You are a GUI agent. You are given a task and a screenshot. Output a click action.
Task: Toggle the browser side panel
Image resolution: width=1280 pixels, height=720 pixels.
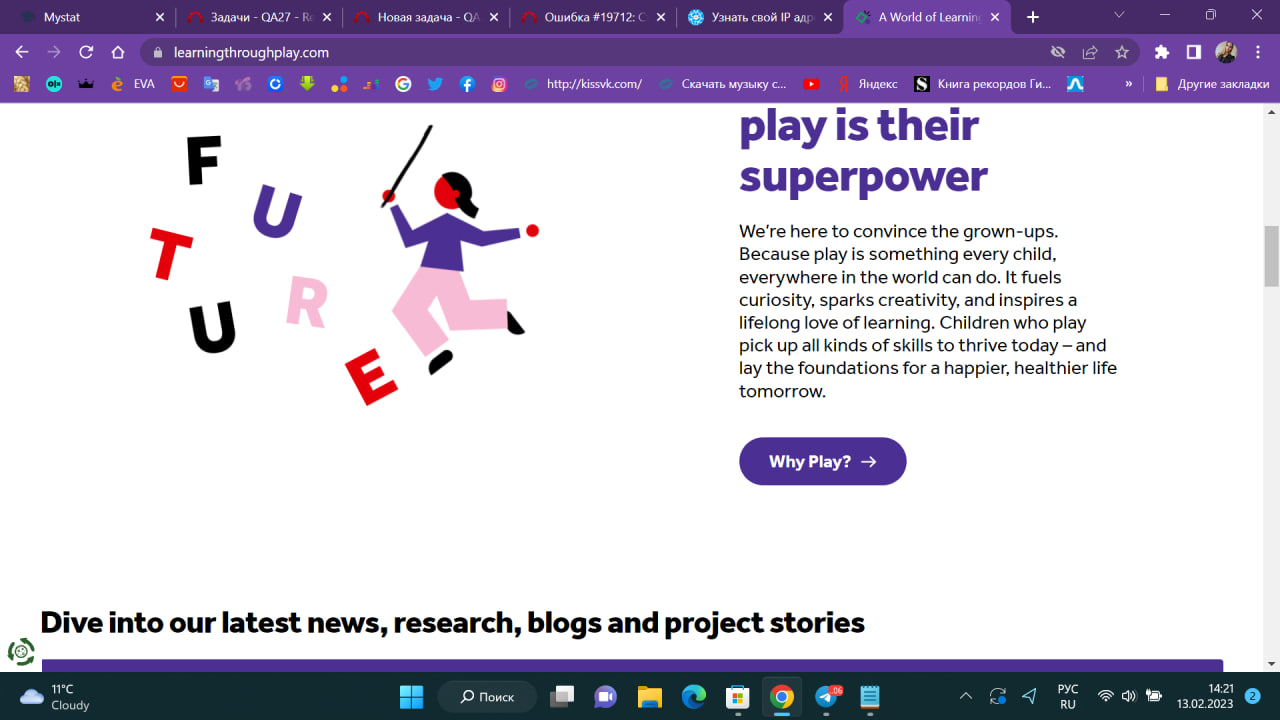point(1193,52)
